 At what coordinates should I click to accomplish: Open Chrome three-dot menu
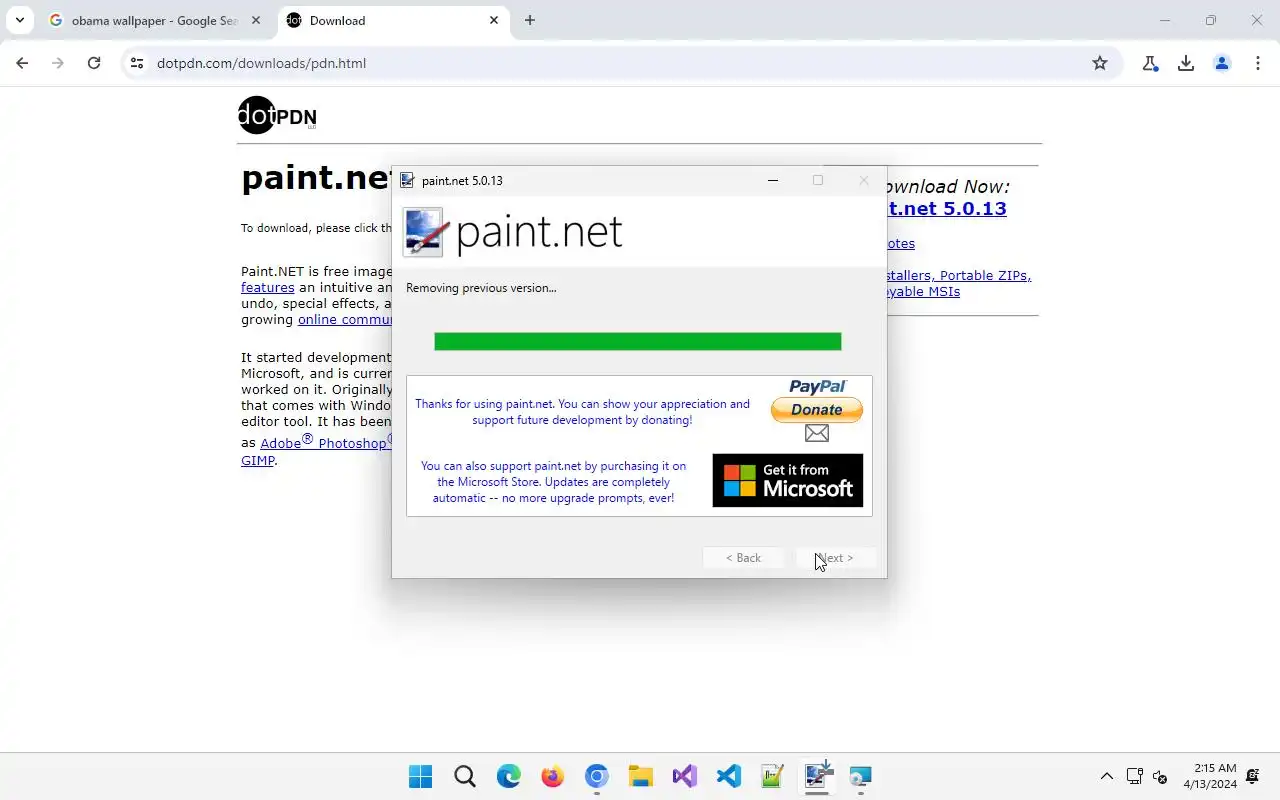click(x=1258, y=63)
